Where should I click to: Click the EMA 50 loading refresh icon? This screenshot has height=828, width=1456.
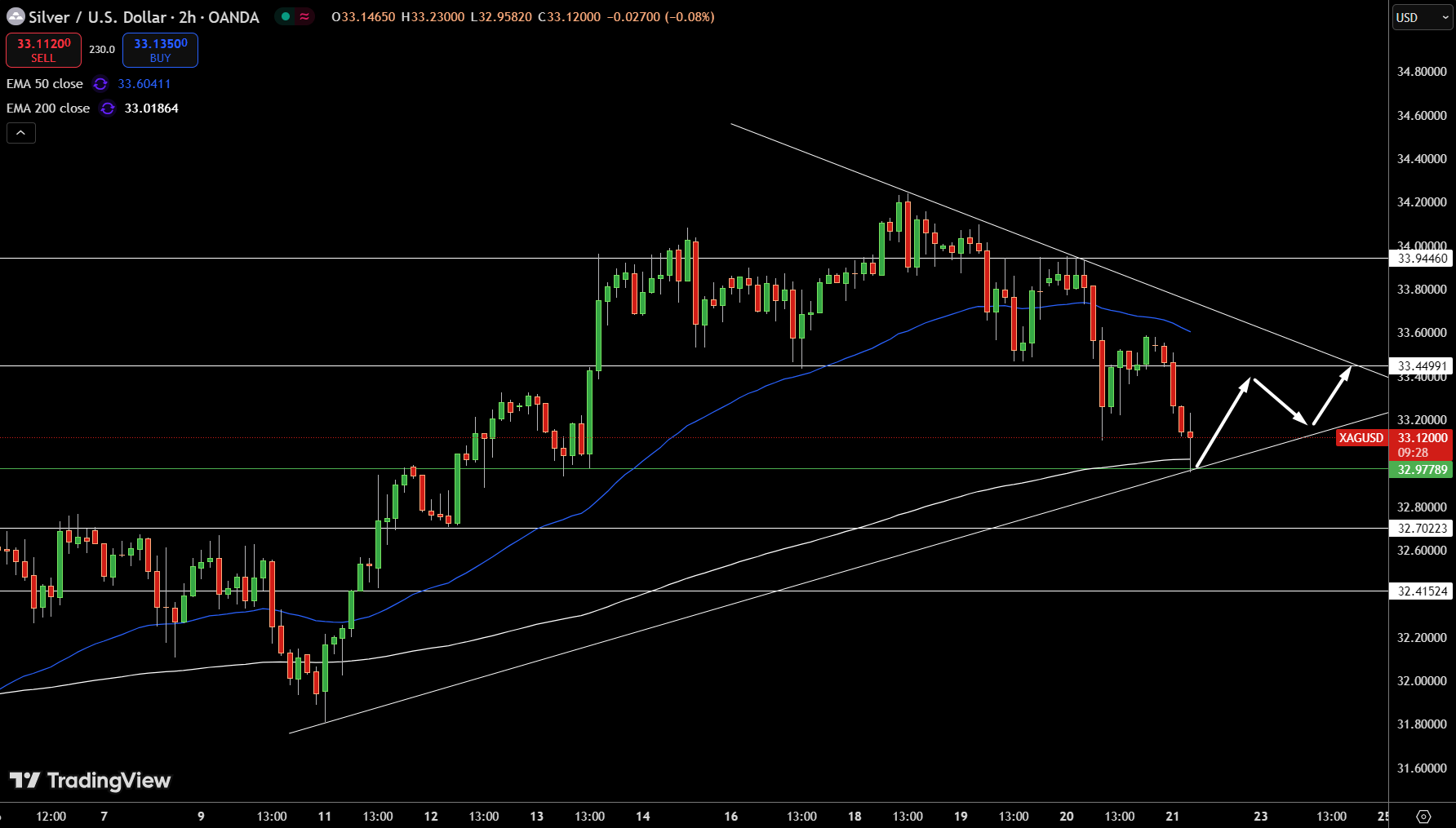pos(100,84)
